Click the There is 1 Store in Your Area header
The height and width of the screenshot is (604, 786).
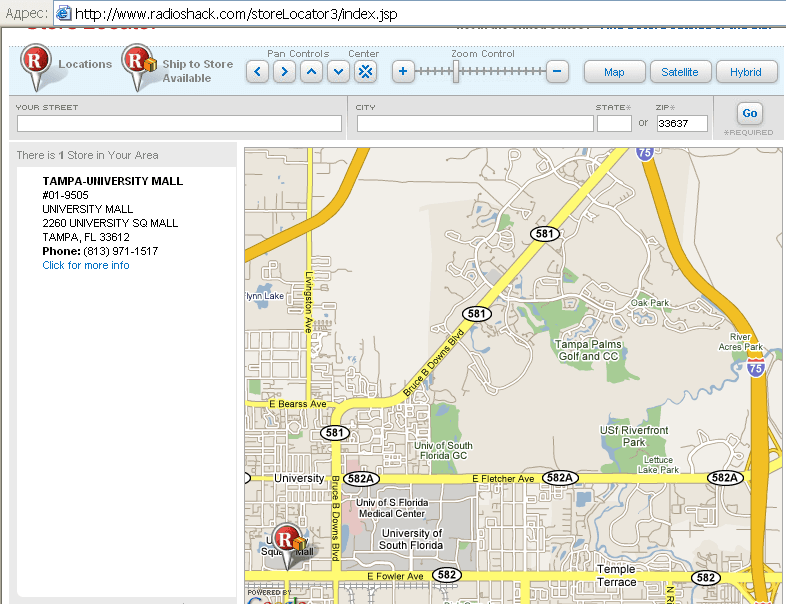click(x=87, y=155)
